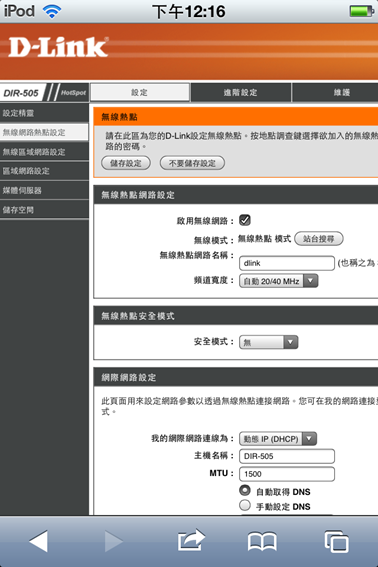Click the 儲存設定 button
378x567 pixels.
[126, 163]
